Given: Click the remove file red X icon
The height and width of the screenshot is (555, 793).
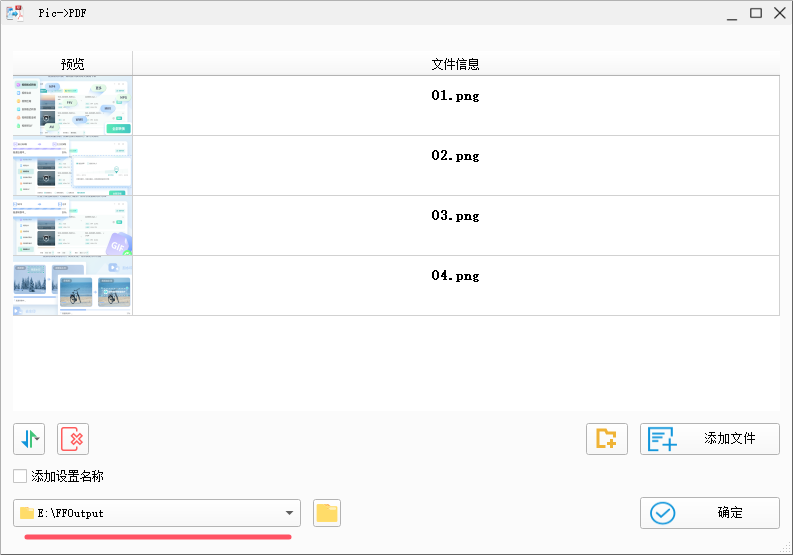Looking at the screenshot, I should tap(73, 439).
